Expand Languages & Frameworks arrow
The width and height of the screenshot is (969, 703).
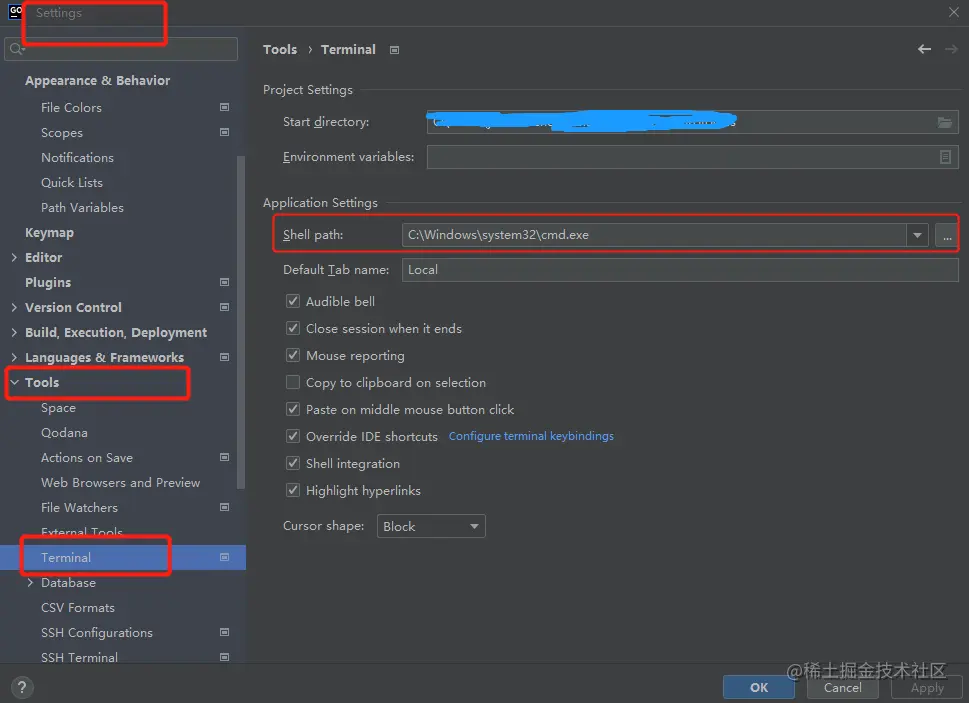(14, 357)
